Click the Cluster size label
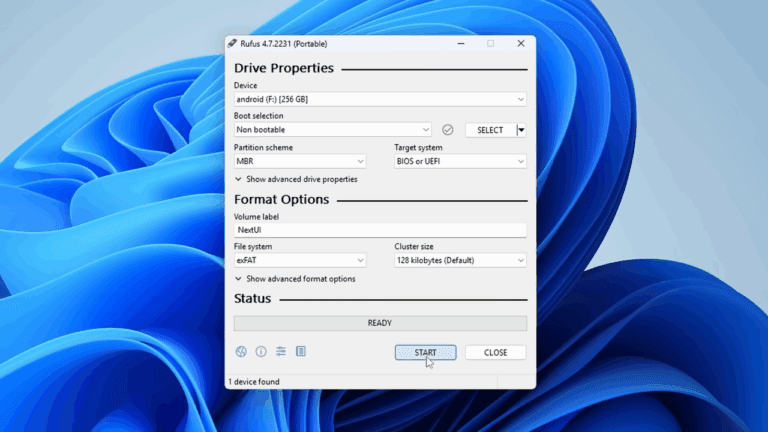This screenshot has height=432, width=768. click(414, 246)
